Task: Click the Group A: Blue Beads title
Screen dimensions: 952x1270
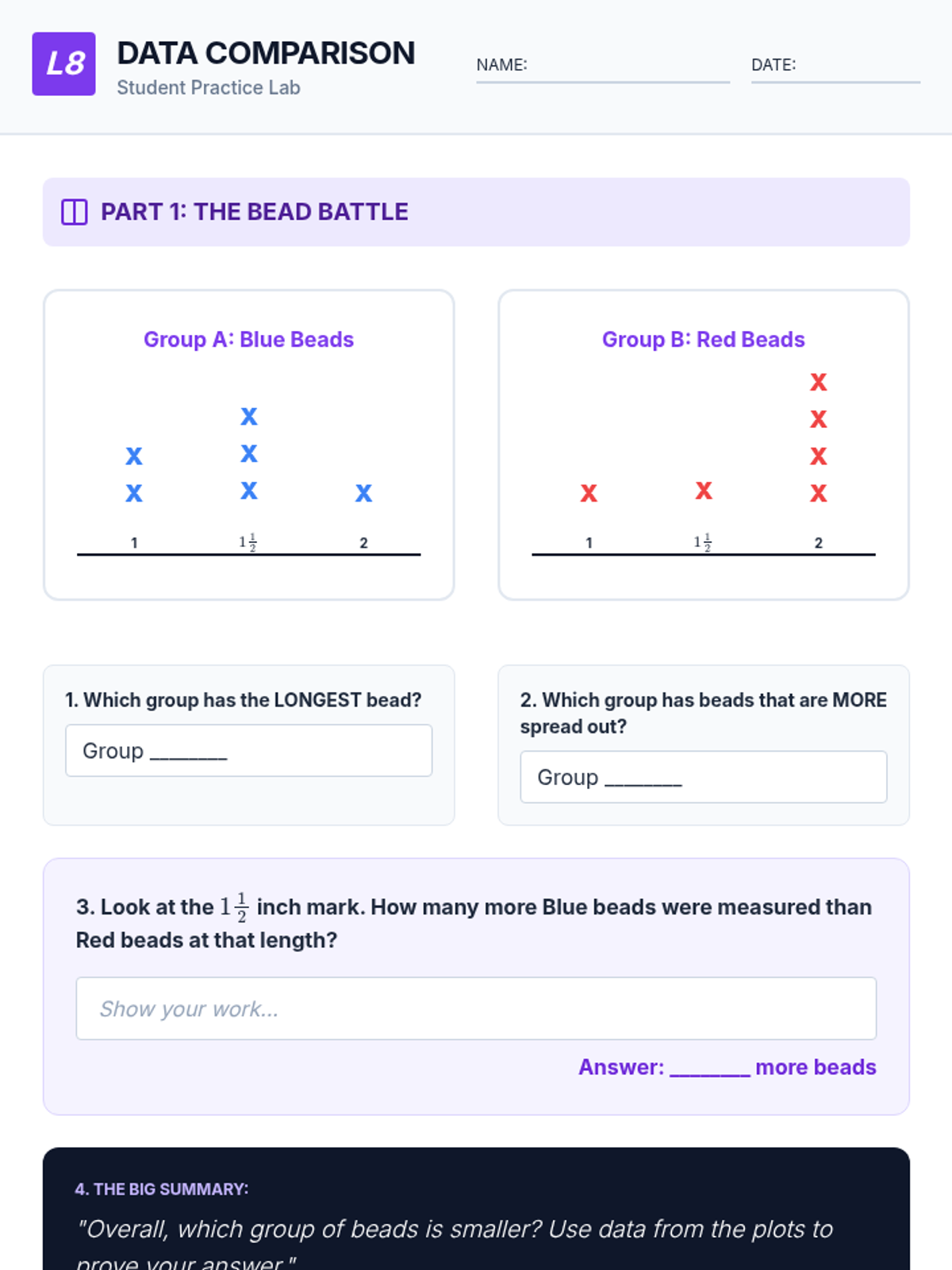Action: (x=248, y=340)
